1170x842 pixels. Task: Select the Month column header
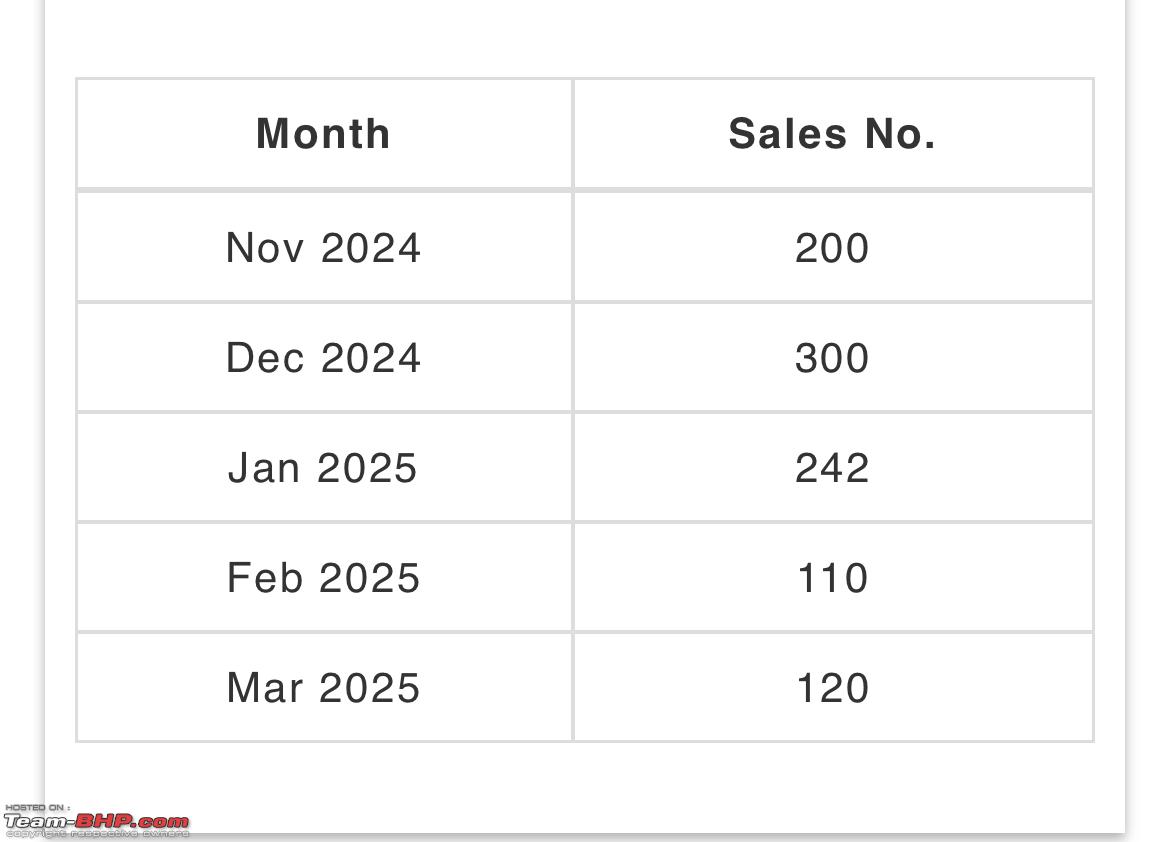(x=324, y=134)
